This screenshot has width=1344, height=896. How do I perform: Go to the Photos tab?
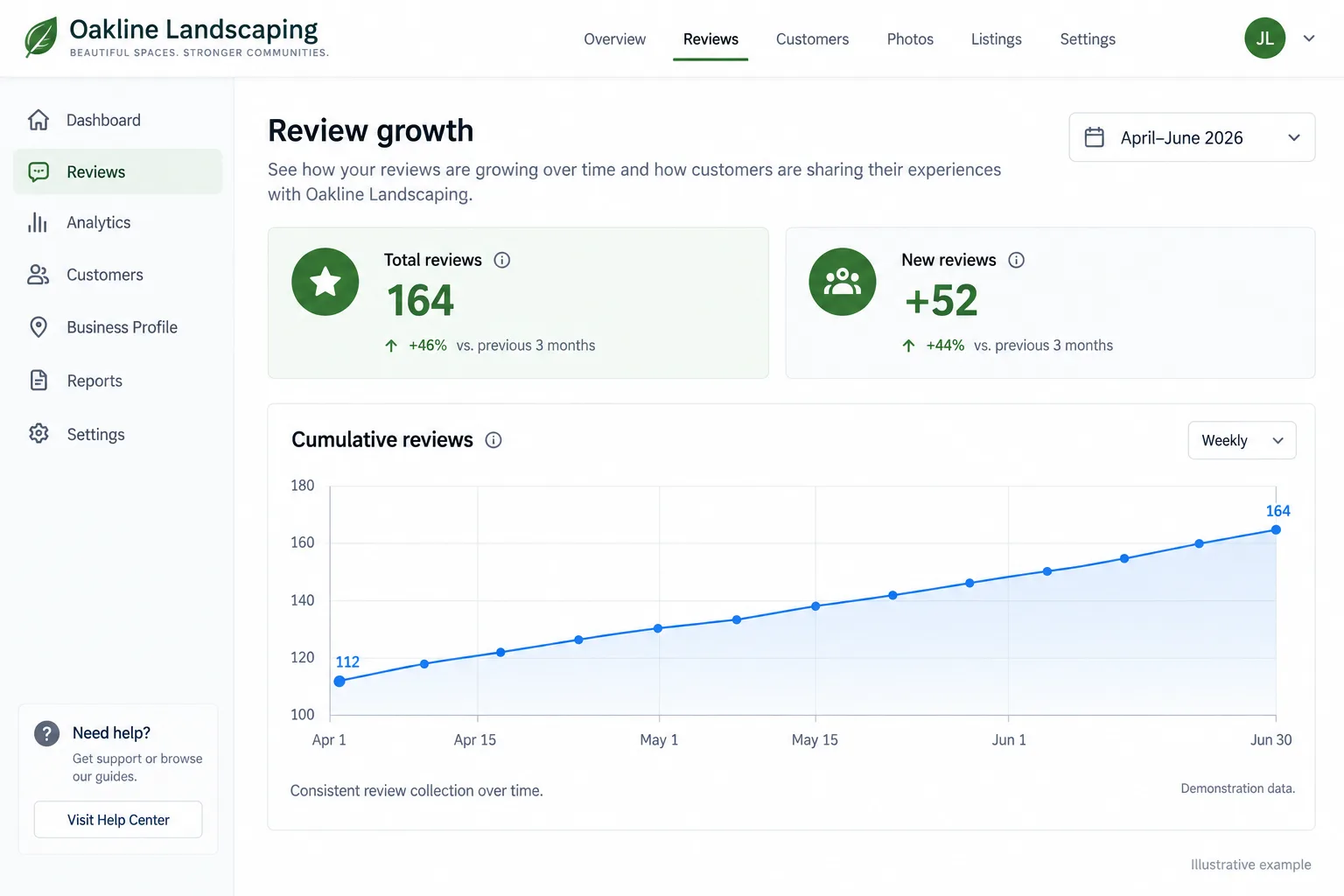tap(910, 39)
